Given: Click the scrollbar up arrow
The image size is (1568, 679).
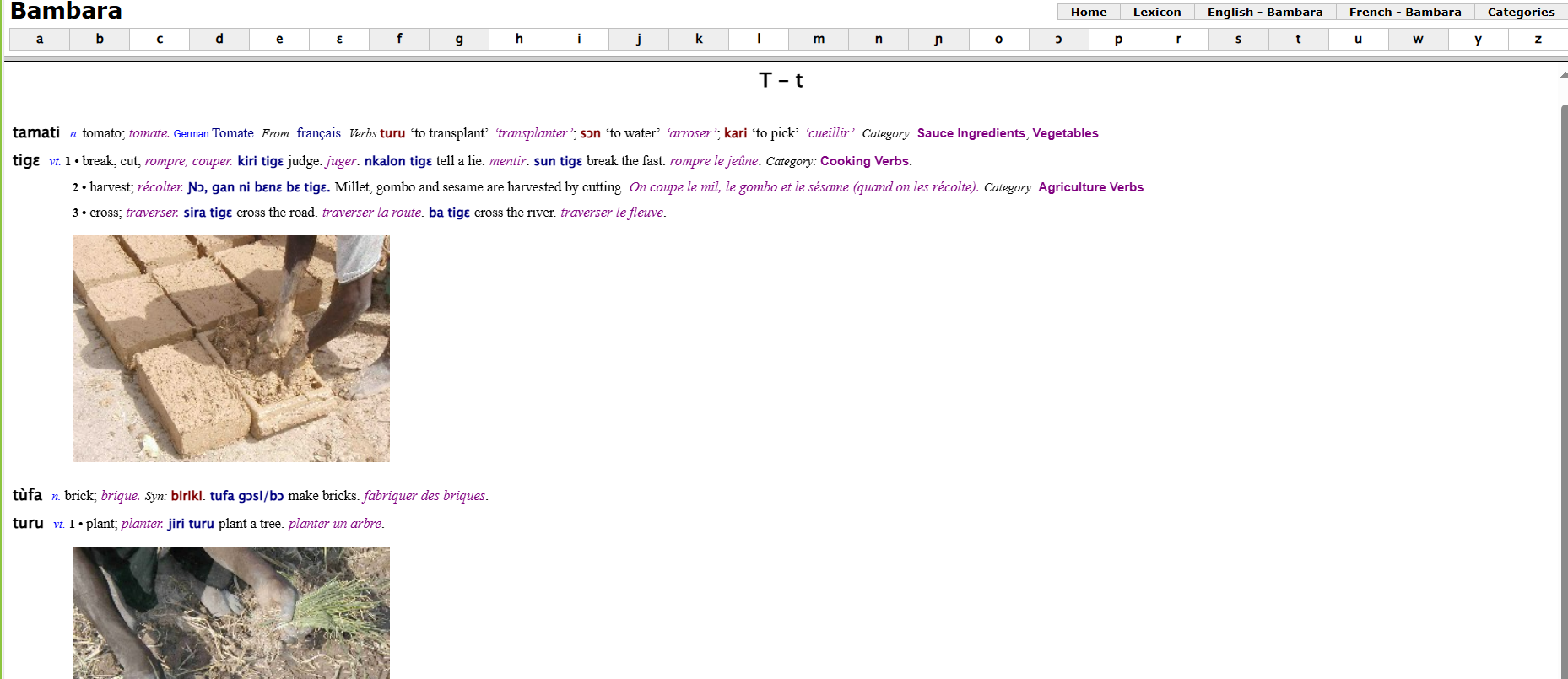Looking at the screenshot, I should tap(1564, 75).
